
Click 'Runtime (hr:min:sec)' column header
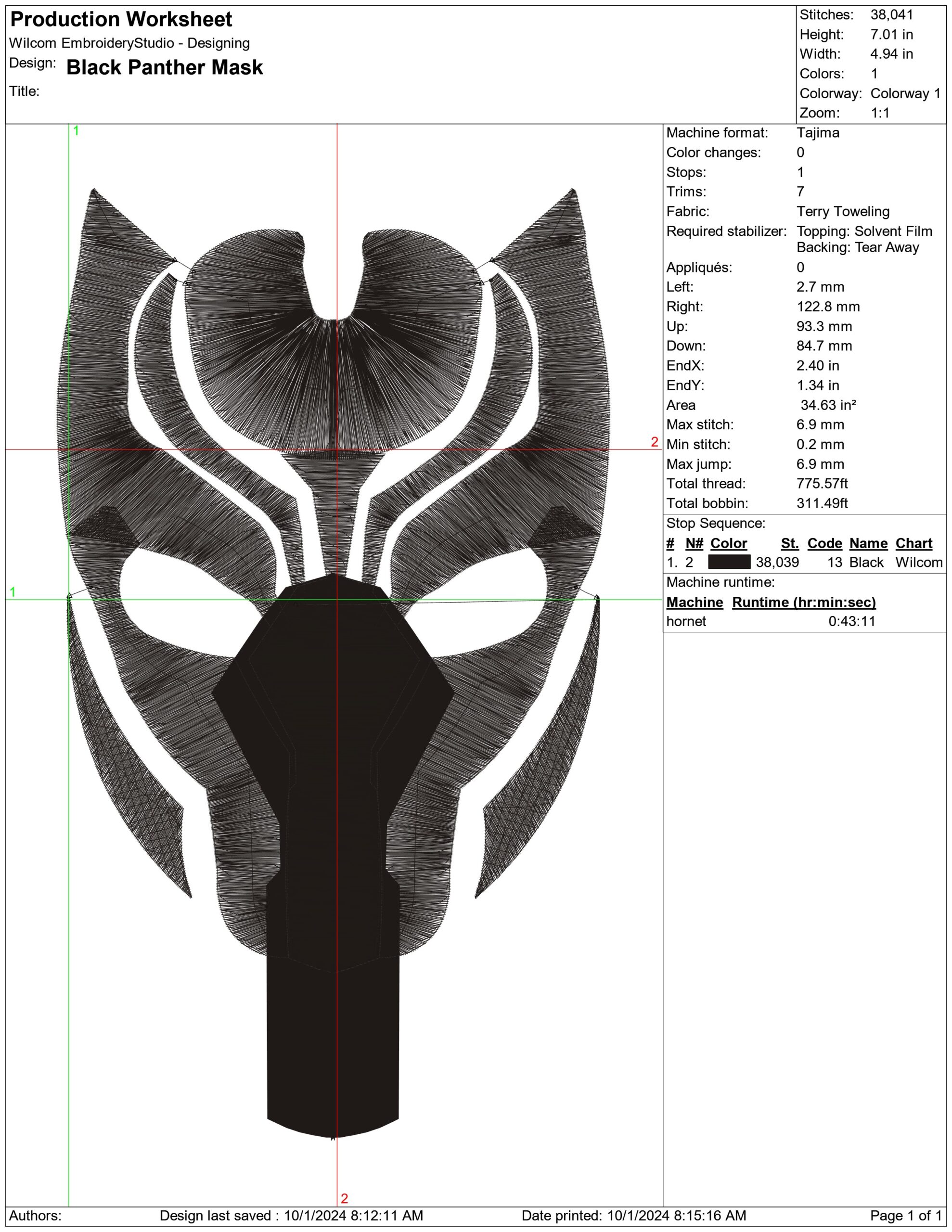click(804, 603)
